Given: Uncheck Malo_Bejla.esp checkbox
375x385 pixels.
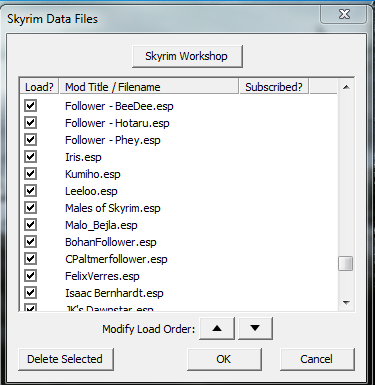Looking at the screenshot, I should tap(30, 225).
